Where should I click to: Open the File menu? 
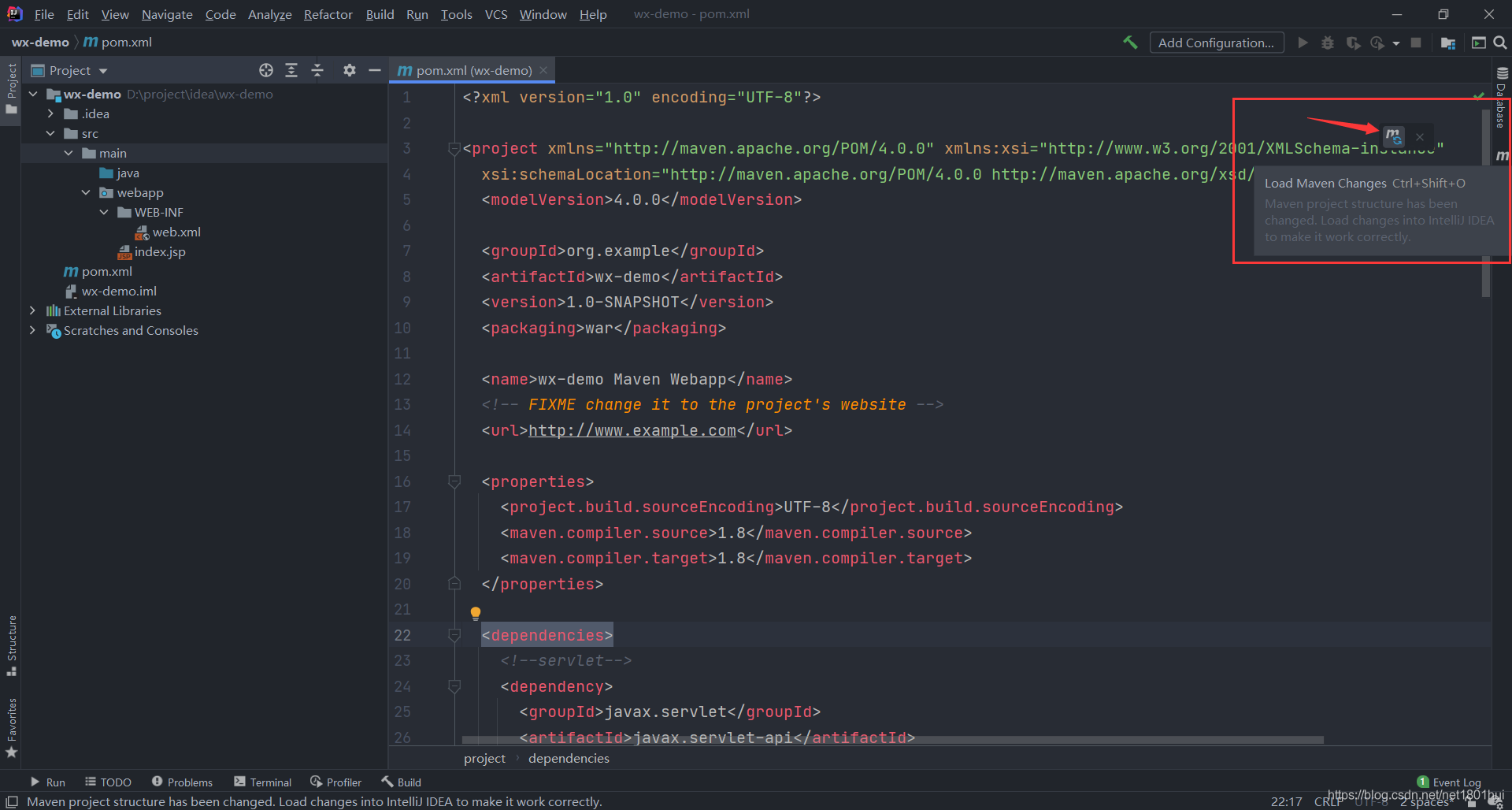[x=44, y=14]
